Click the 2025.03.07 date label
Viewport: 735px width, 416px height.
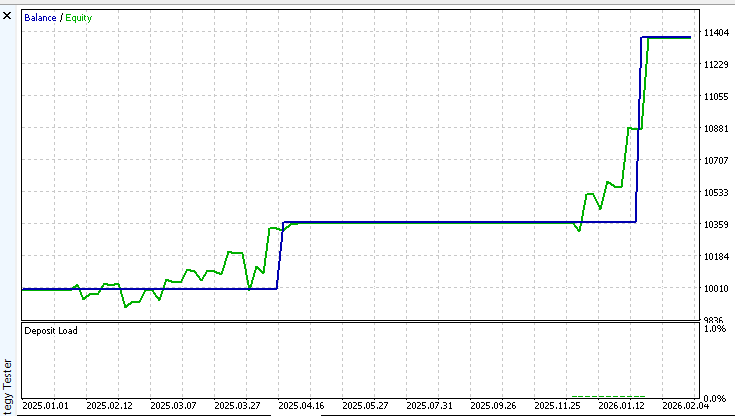pos(173,405)
